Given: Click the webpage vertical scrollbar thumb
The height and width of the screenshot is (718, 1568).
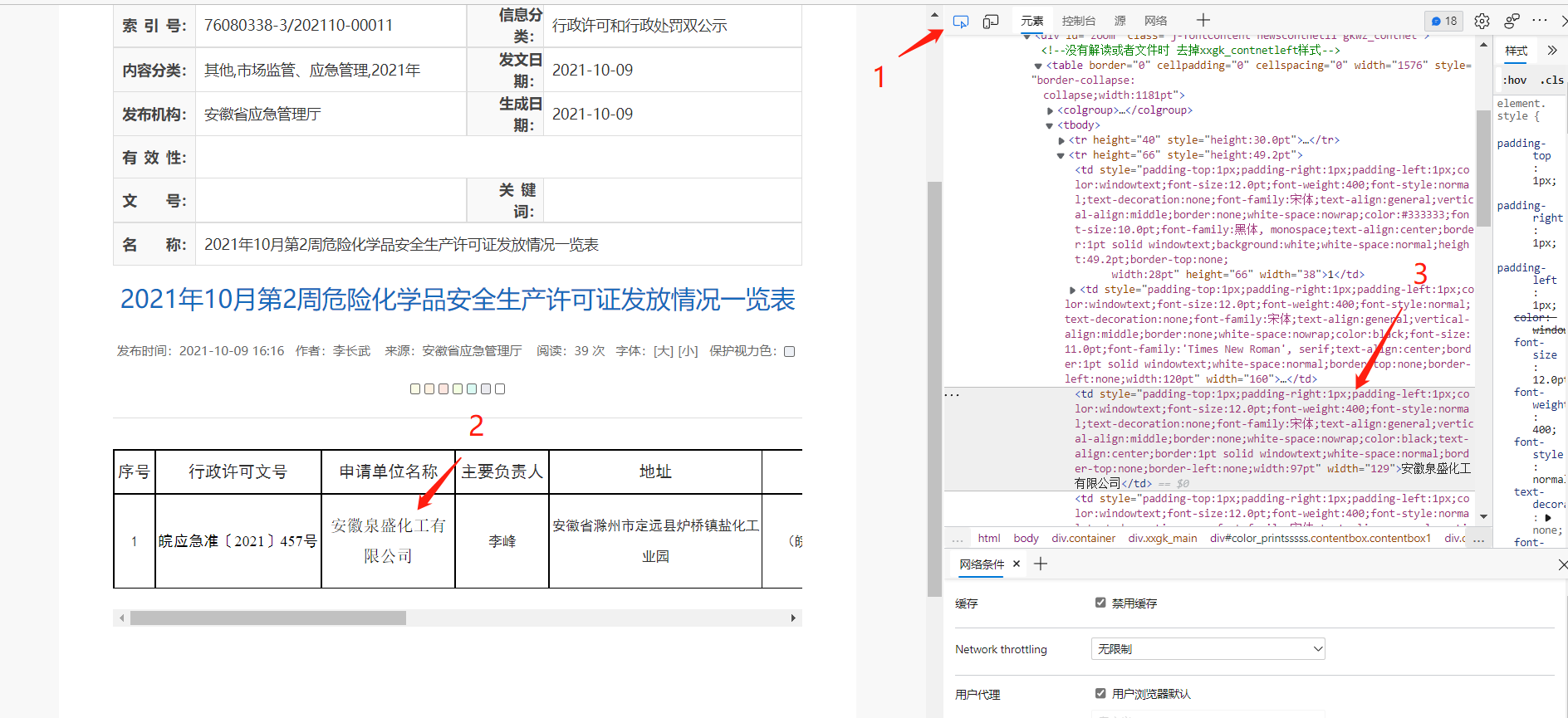Looking at the screenshot, I should 934,388.
